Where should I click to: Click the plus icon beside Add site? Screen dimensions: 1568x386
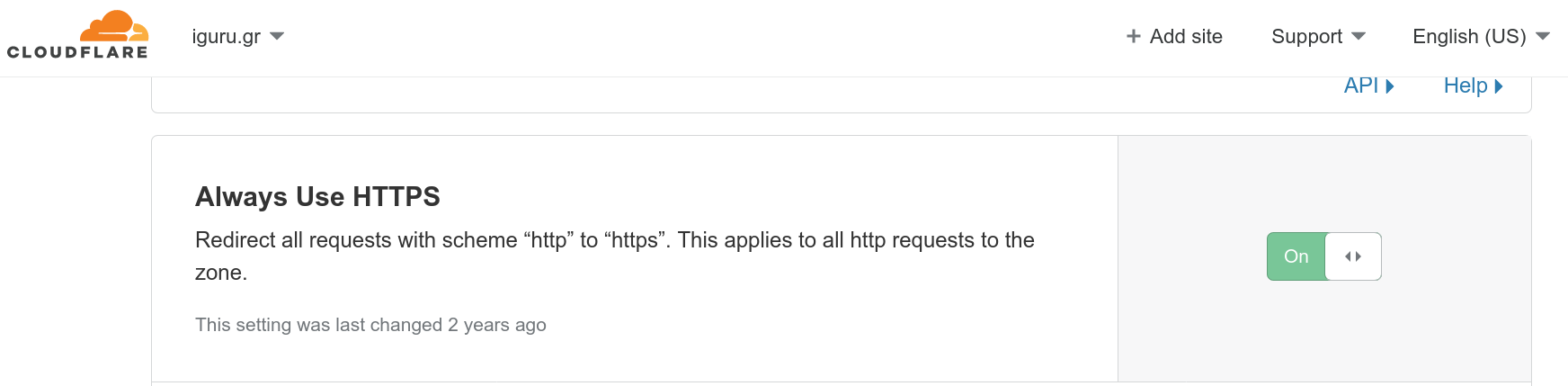pos(1134,36)
